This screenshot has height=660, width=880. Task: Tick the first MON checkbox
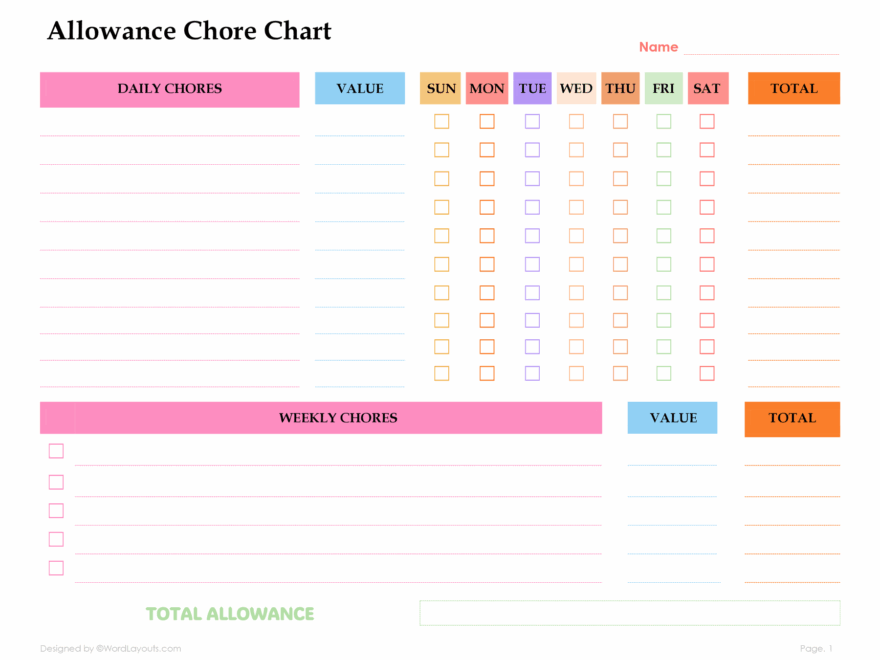[x=487, y=122]
